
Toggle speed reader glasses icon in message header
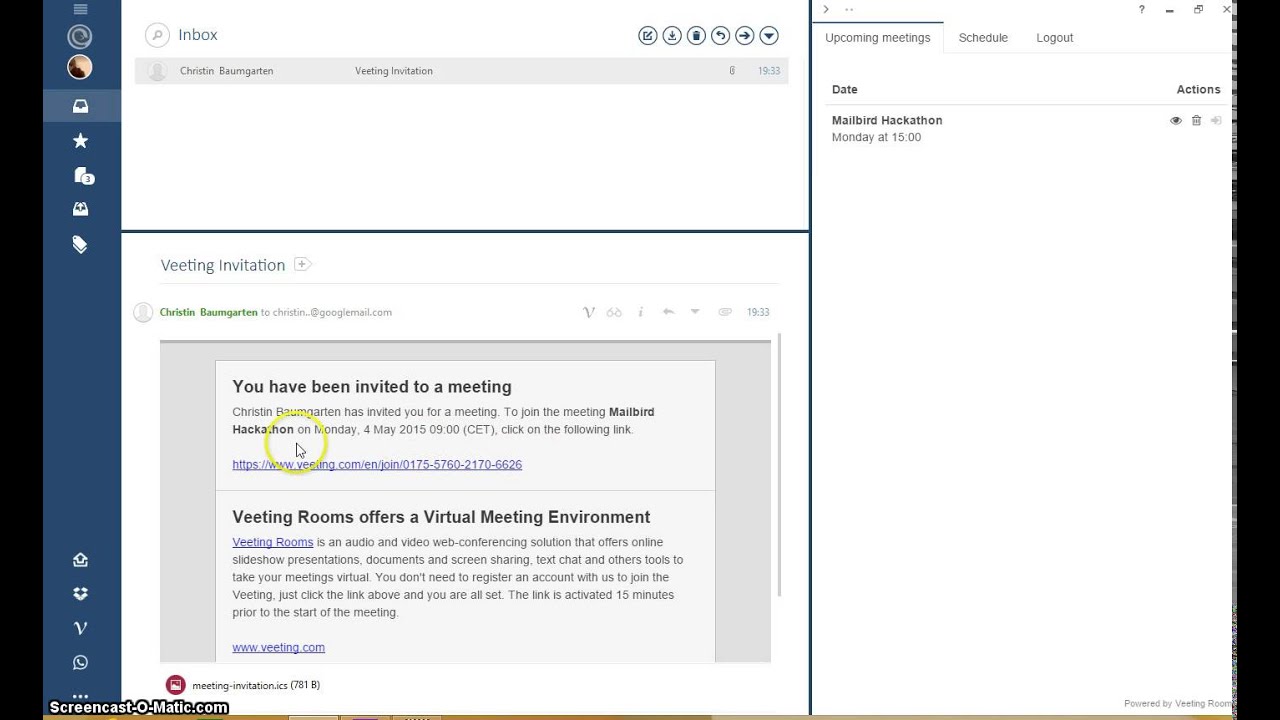point(614,312)
